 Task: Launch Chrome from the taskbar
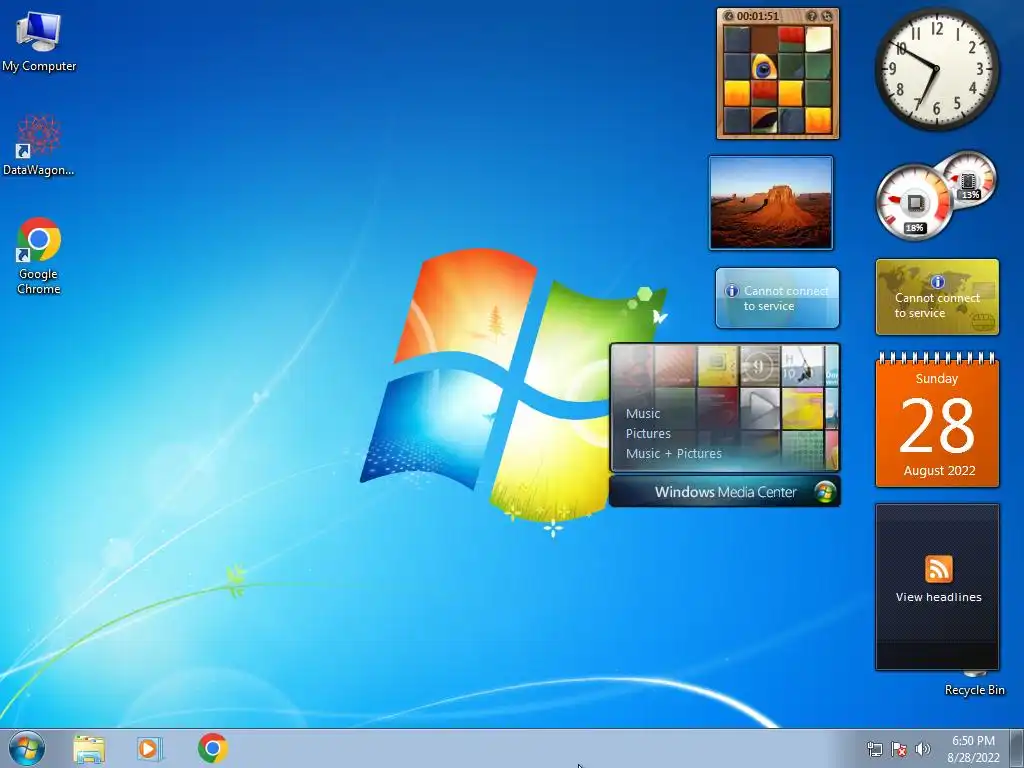(213, 748)
